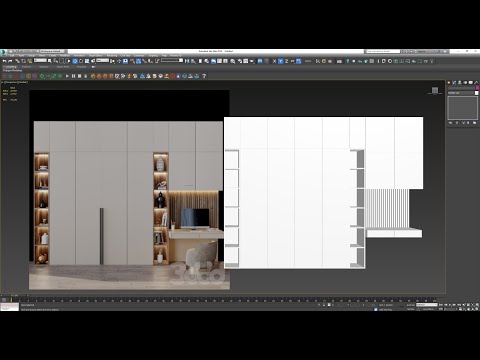Click the Set Key button
Image resolution: width=480 pixels, height=360 pixels.
click(x=411, y=309)
